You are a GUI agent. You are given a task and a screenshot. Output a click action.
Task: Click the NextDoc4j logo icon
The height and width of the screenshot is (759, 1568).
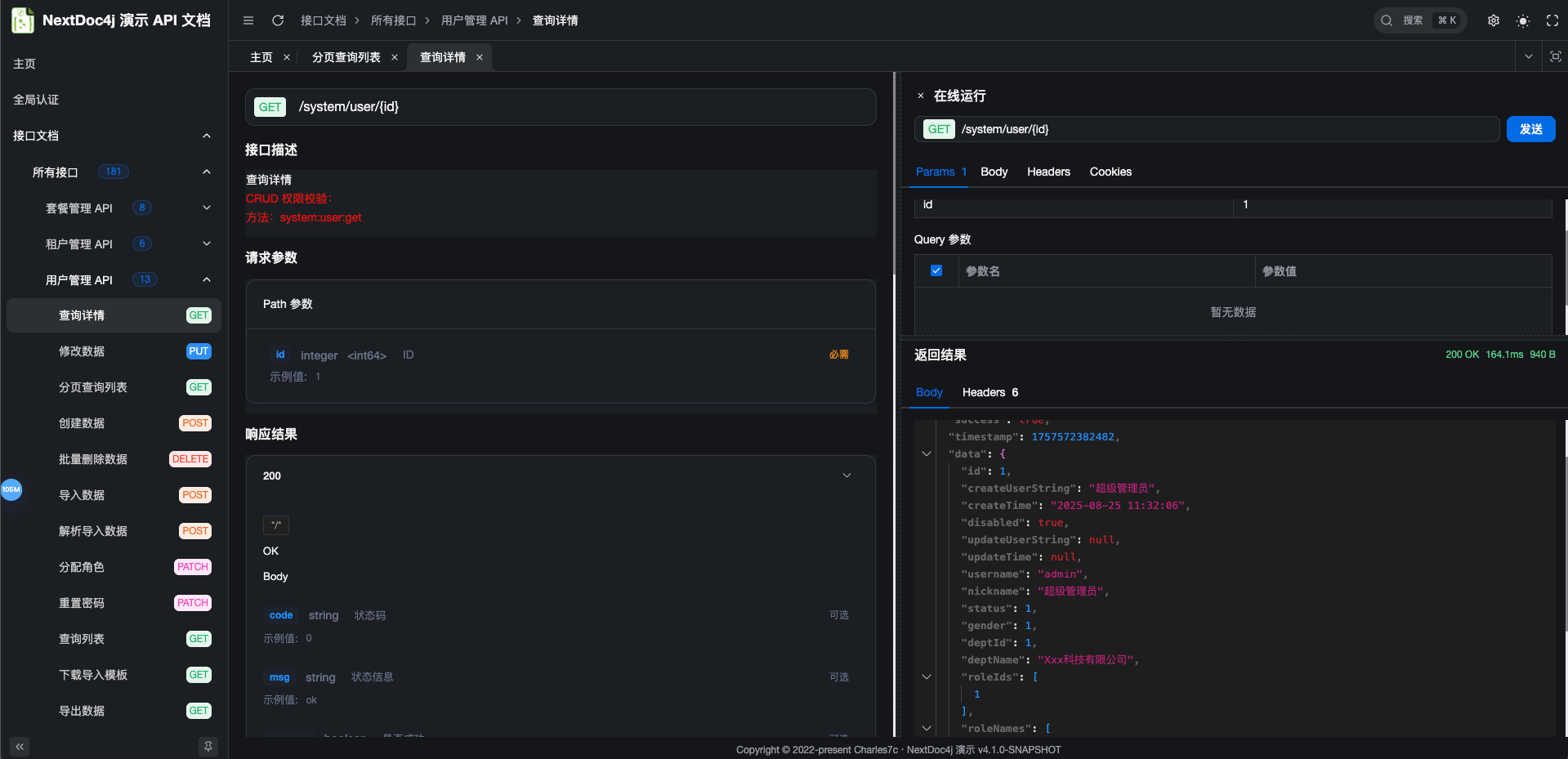(23, 20)
